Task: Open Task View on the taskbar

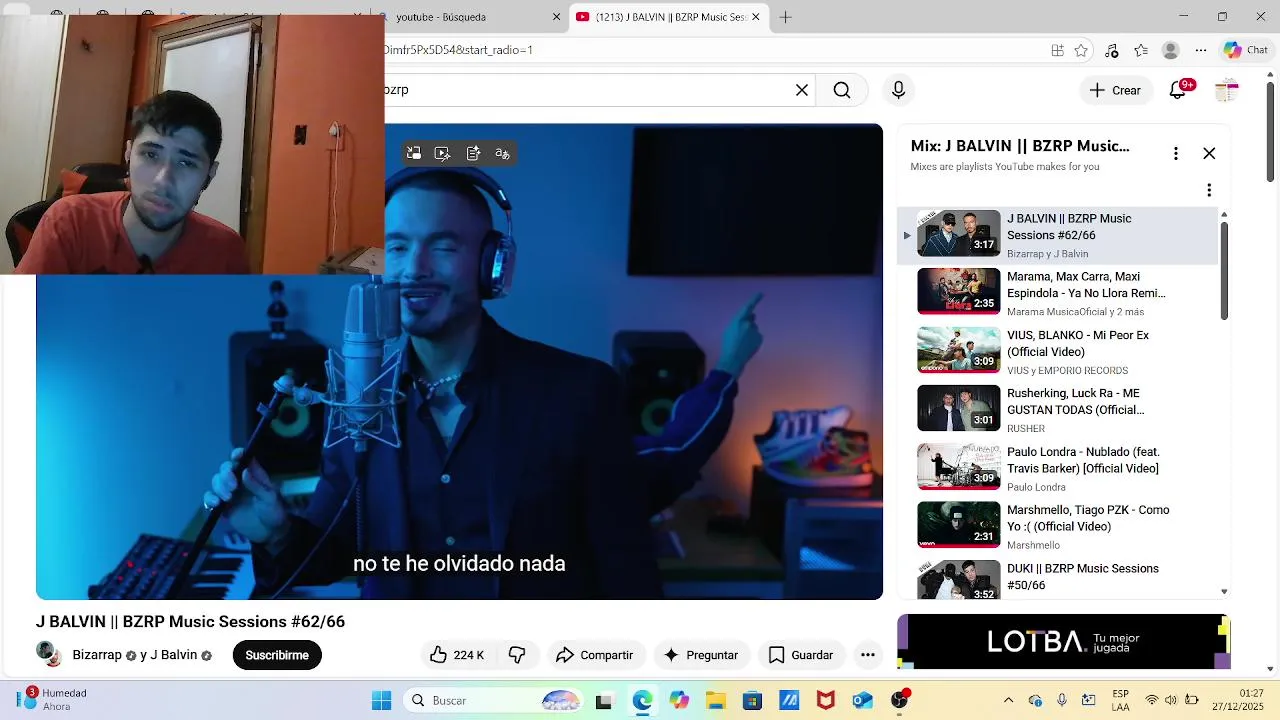Action: click(603, 701)
